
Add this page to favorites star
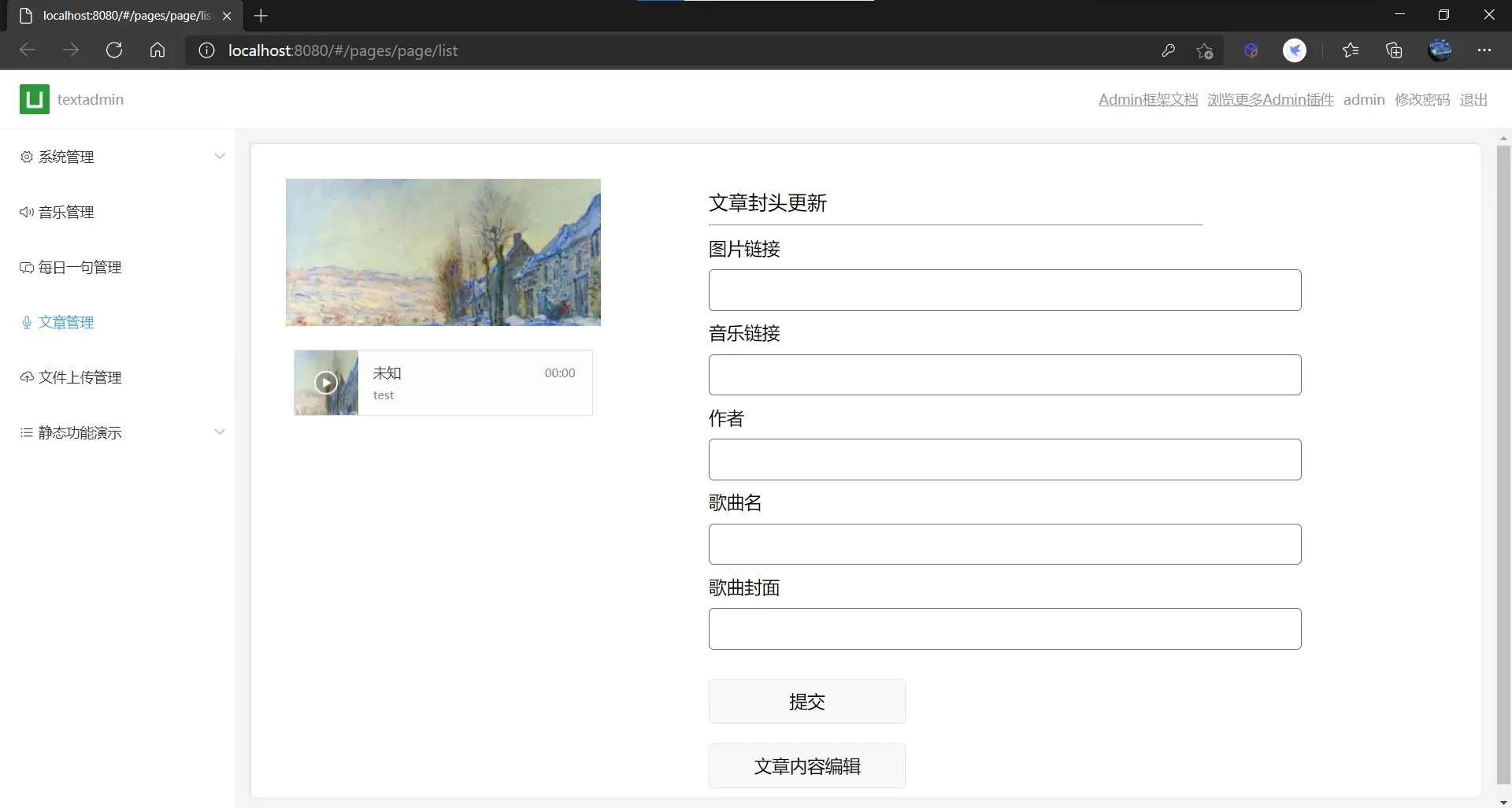click(1204, 50)
